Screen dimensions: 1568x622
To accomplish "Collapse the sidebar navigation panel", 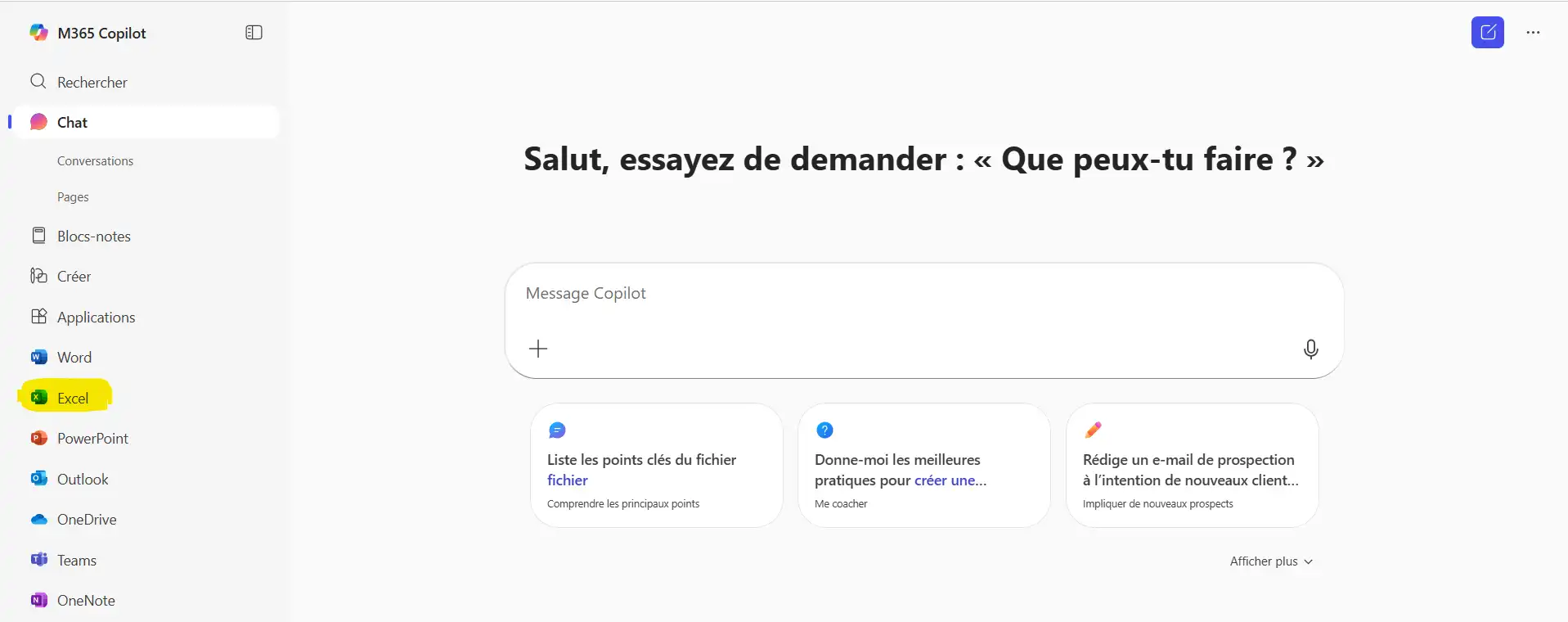I will (x=254, y=33).
